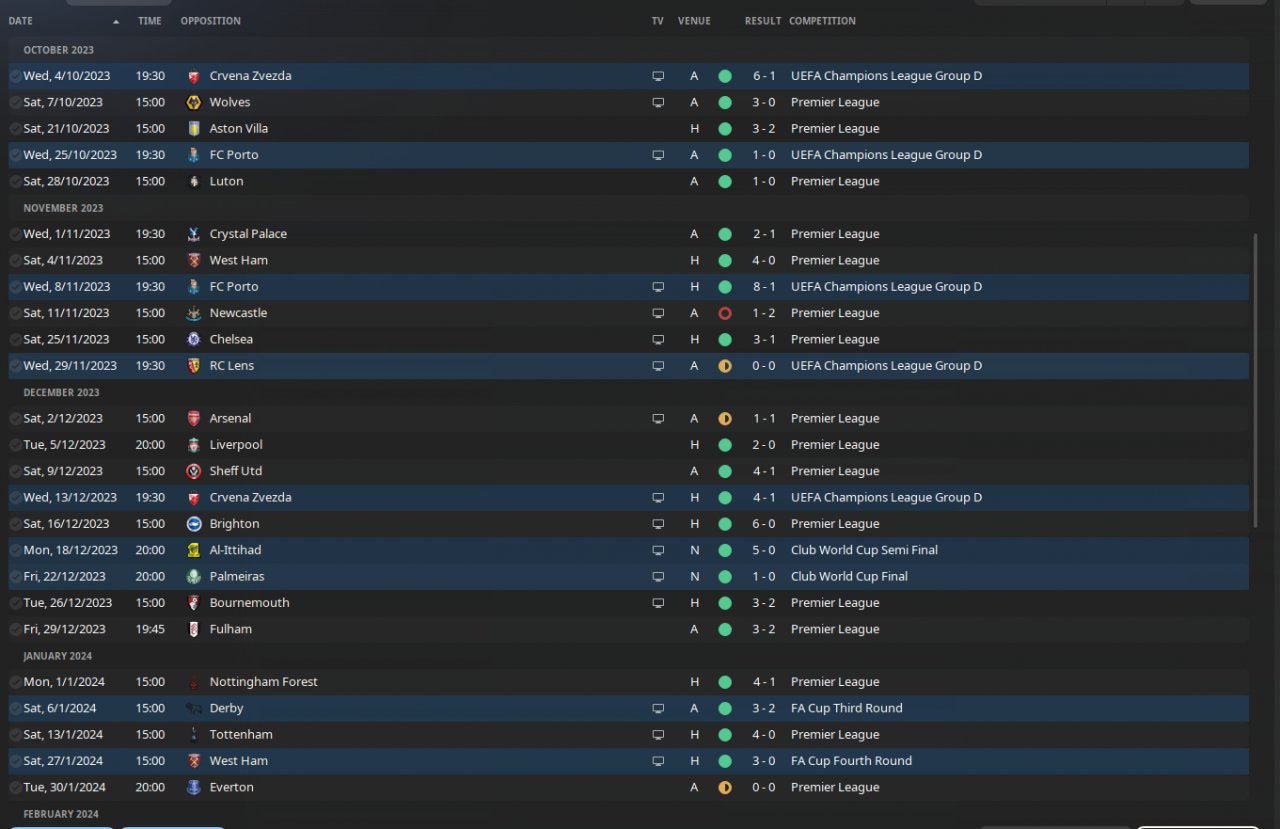This screenshot has width=1280, height=829.
Task: Click TV icon on Palmeiras final row
Action: click(658, 577)
